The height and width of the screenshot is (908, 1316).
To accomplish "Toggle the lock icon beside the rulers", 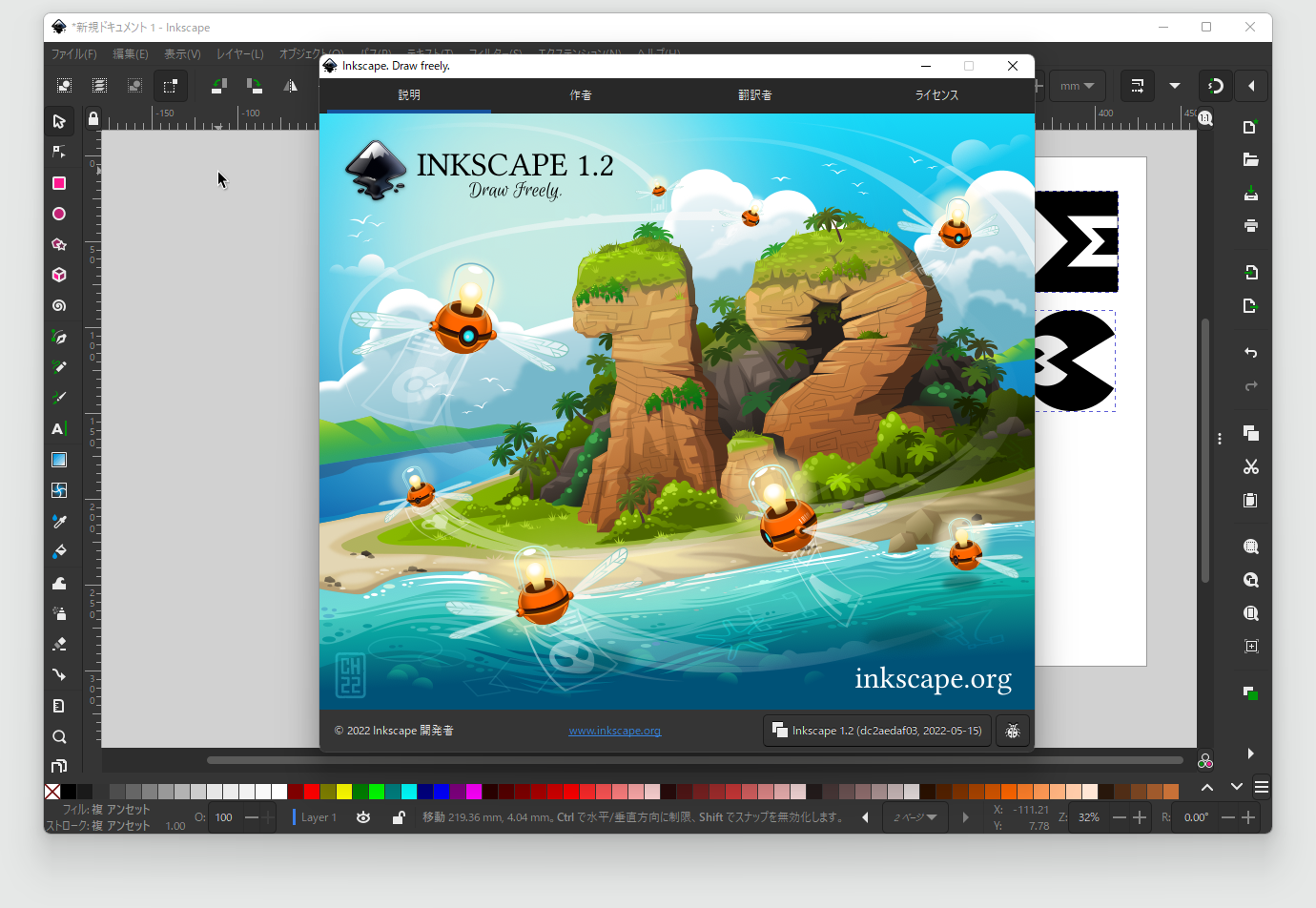I will 93,120.
